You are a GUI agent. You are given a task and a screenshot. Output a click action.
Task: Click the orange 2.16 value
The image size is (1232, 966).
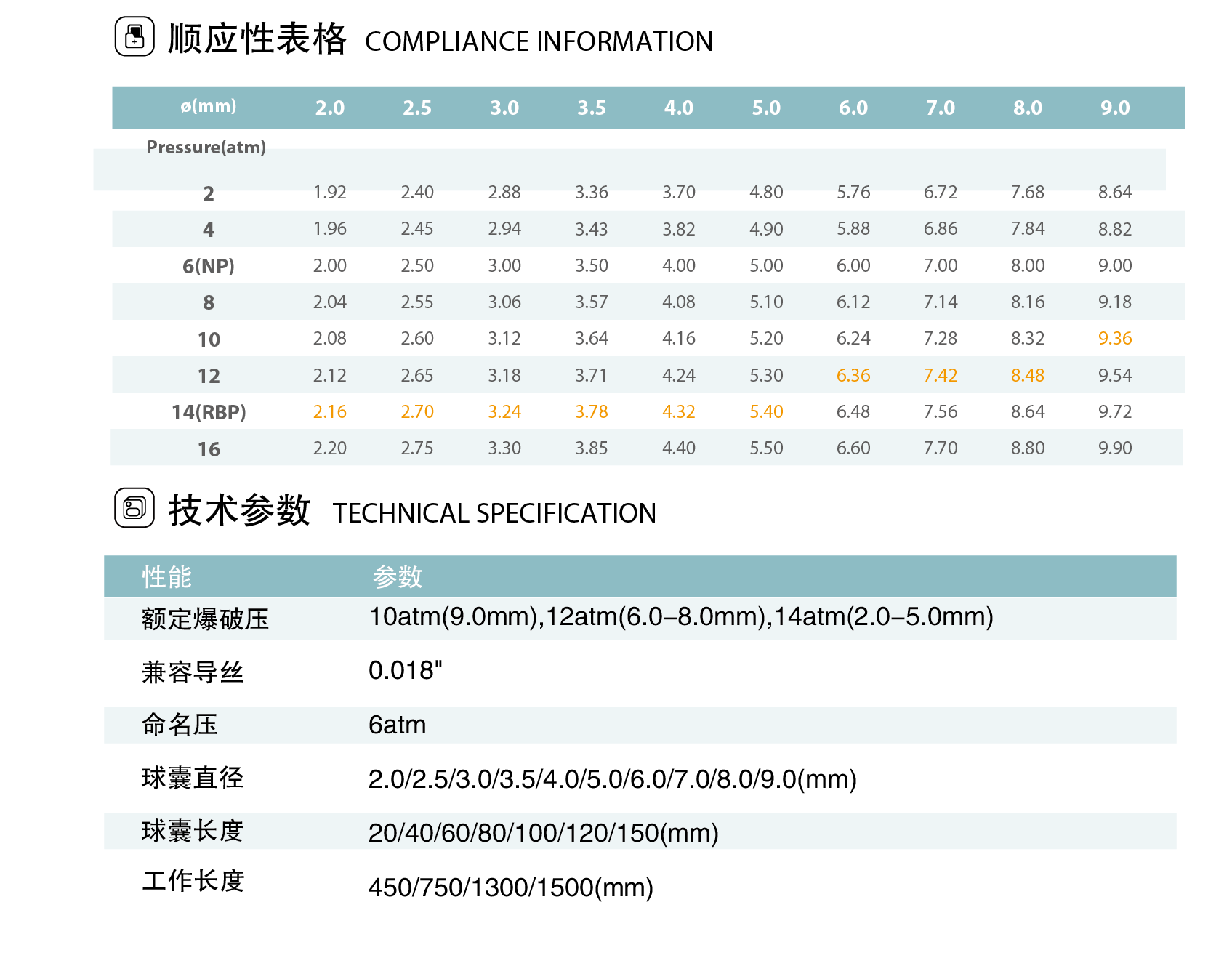(329, 412)
